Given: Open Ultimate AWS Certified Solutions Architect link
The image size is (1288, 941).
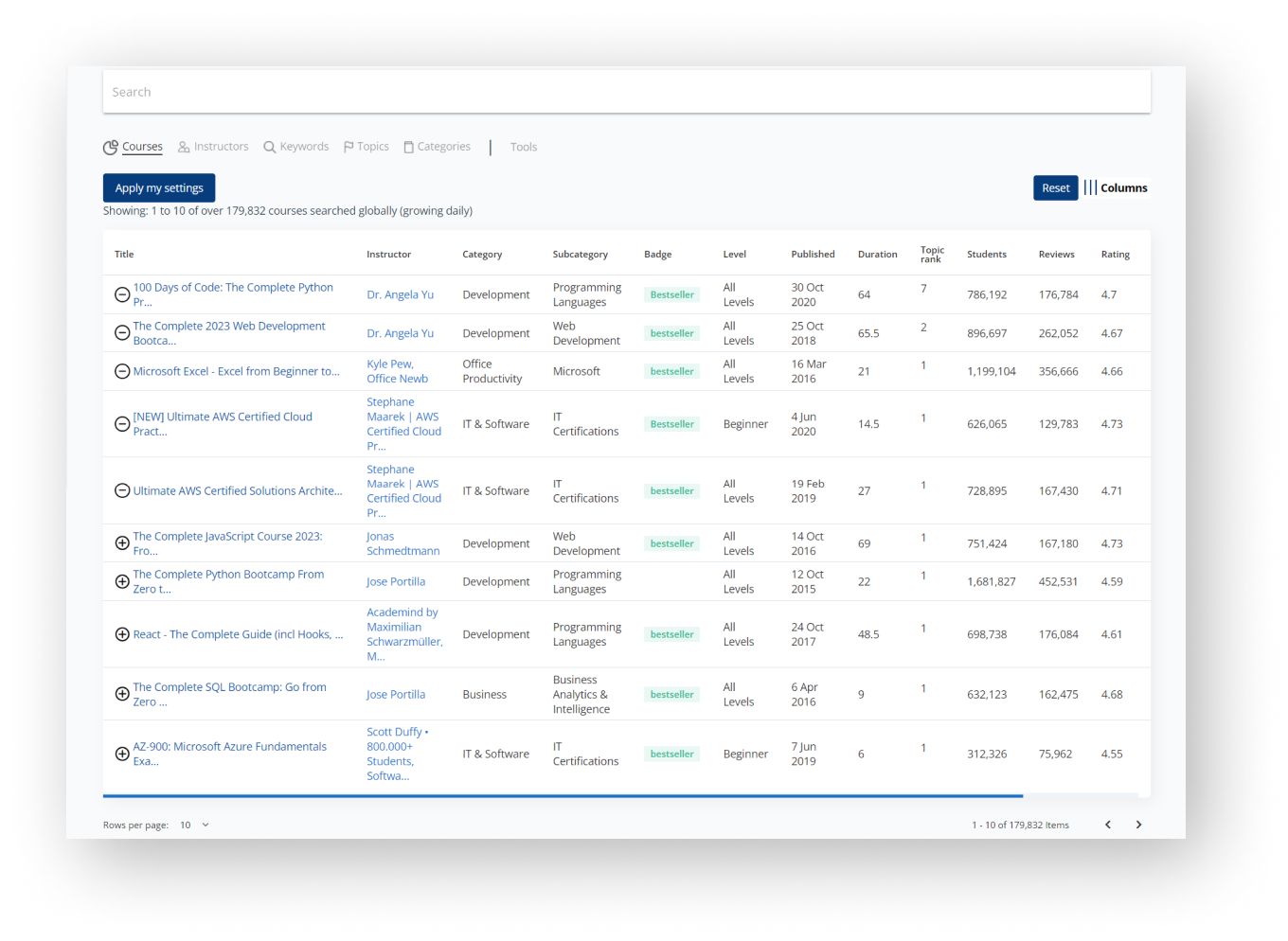Looking at the screenshot, I should (238, 490).
